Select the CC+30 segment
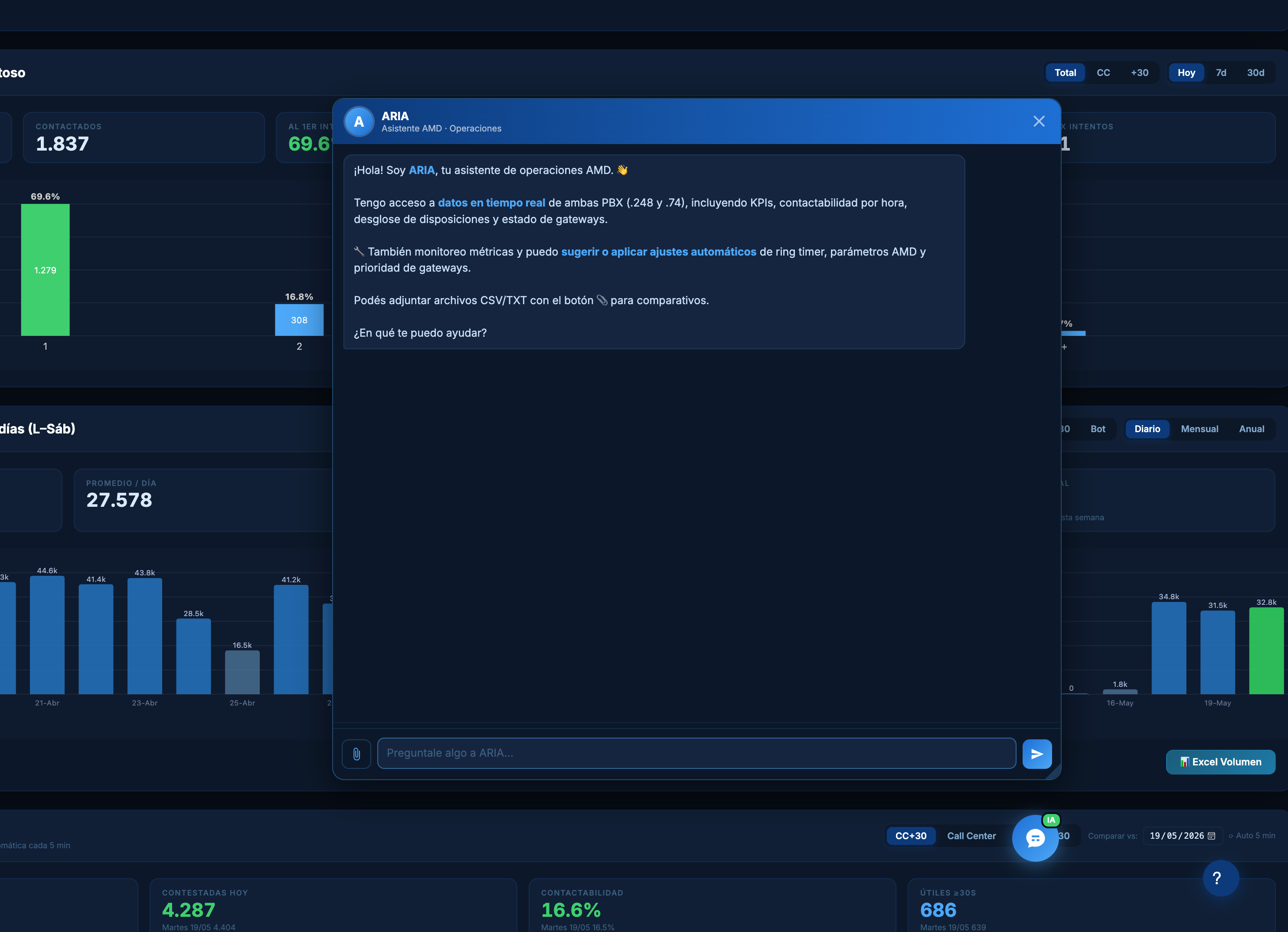 point(910,836)
